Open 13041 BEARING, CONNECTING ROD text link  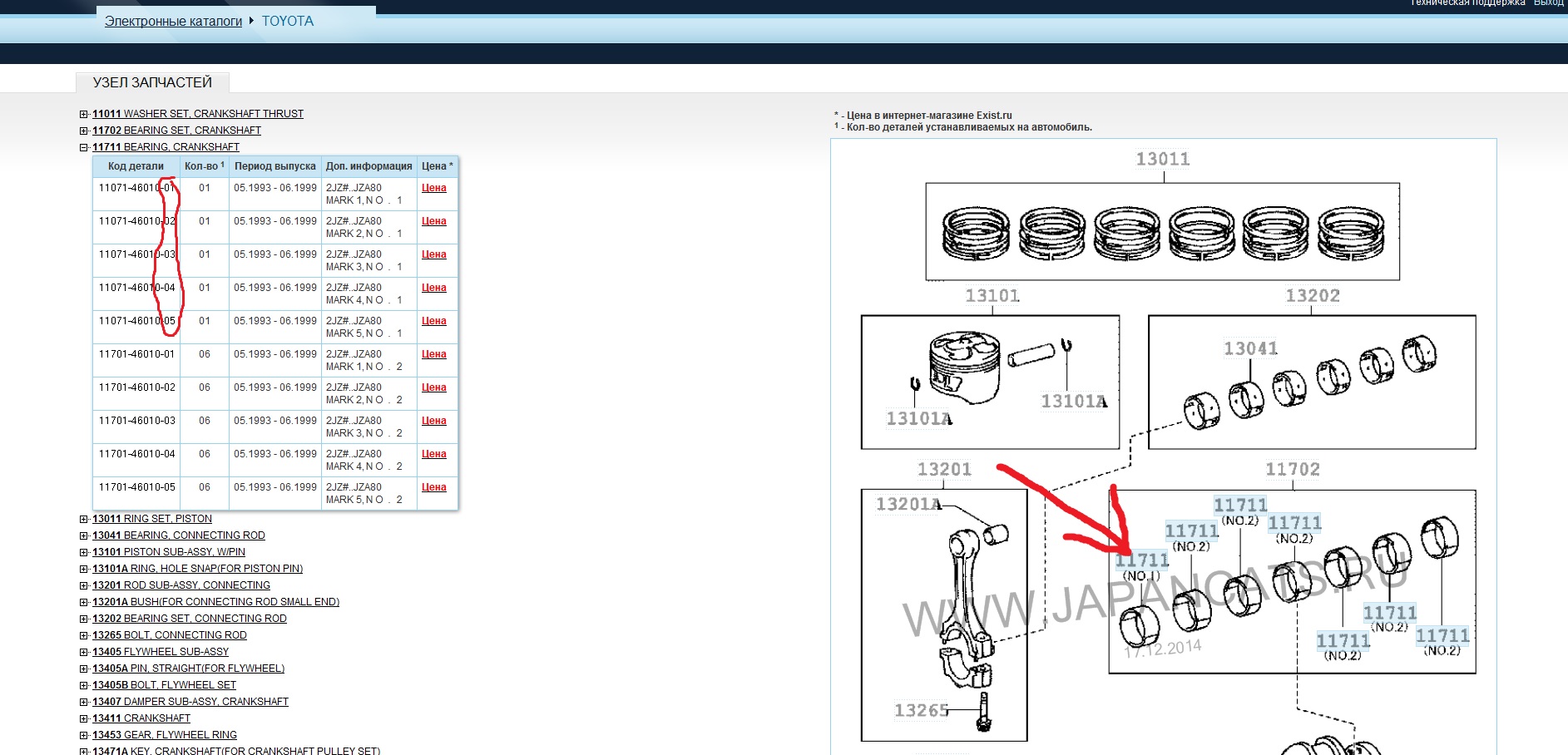178,535
